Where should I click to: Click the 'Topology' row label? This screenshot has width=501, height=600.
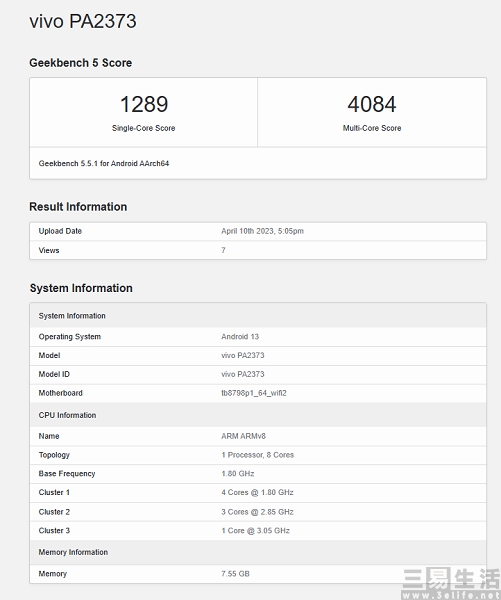pos(54,455)
